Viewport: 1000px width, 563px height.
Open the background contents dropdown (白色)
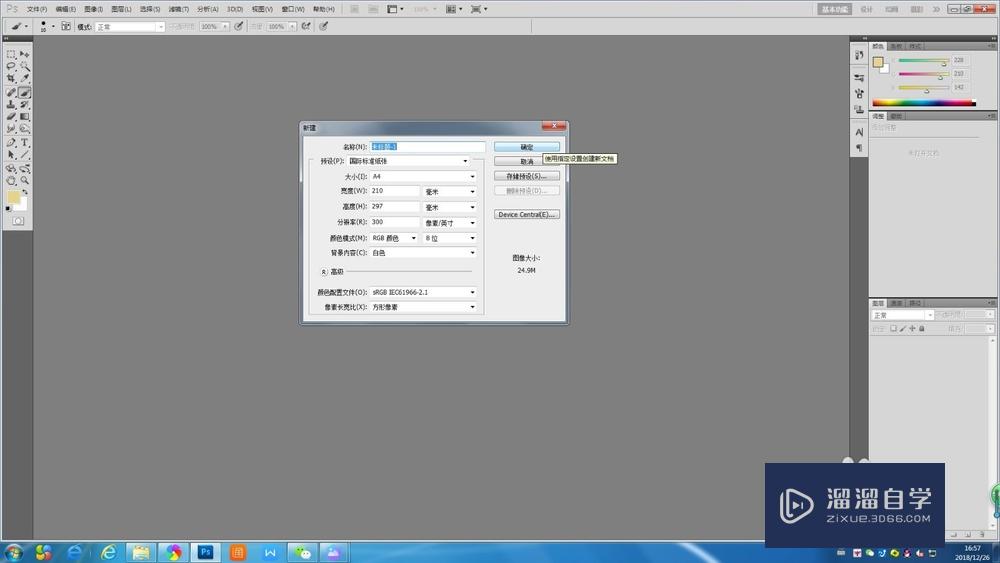423,253
